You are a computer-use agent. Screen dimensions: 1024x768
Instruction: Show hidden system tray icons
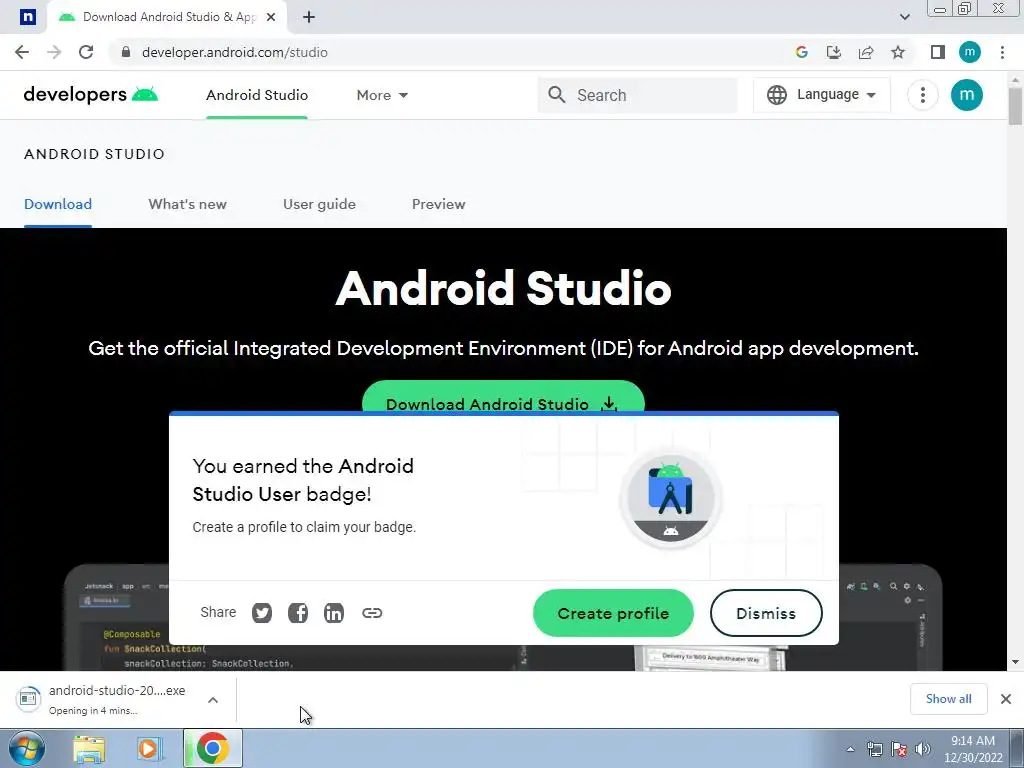[x=850, y=750]
